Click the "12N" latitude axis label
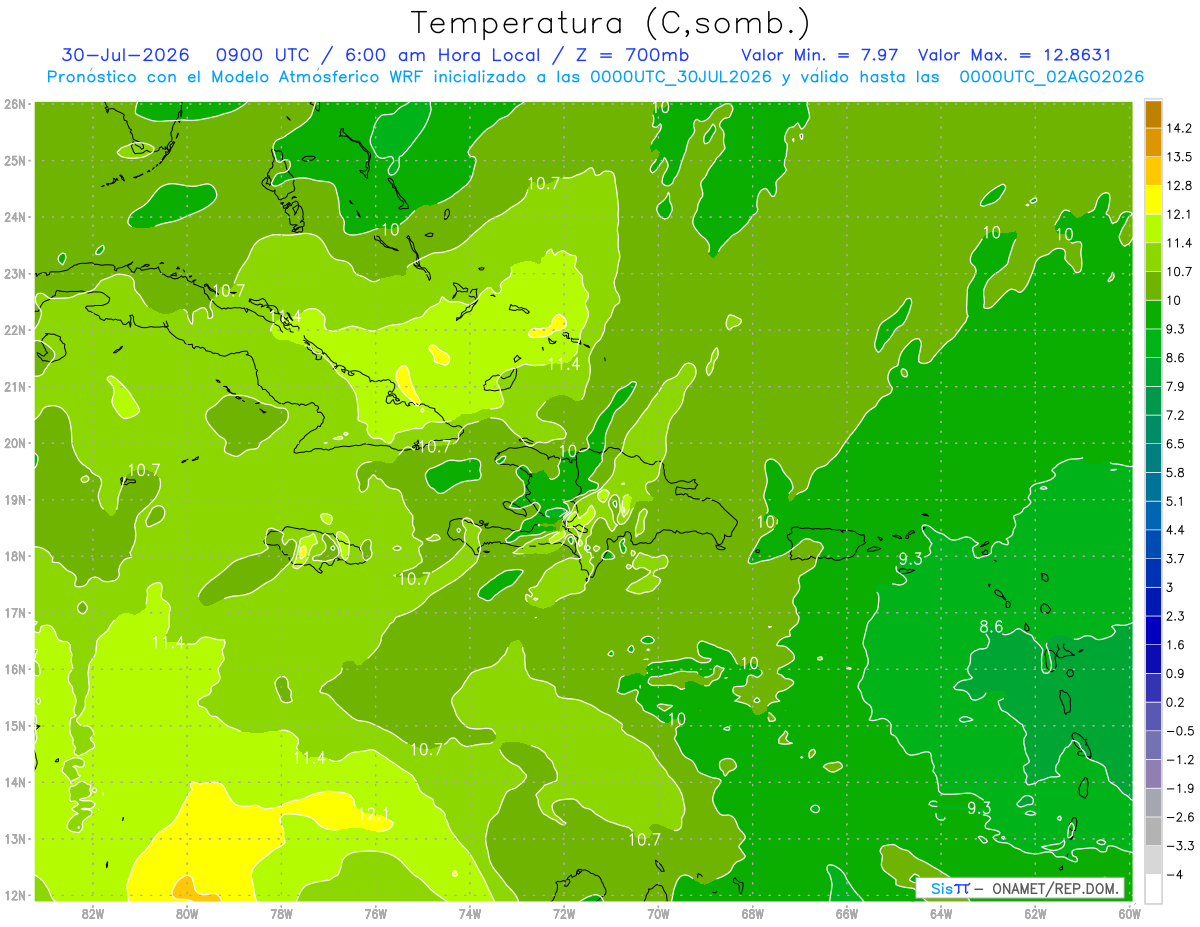The image size is (1200, 927). pyautogui.click(x=16, y=895)
